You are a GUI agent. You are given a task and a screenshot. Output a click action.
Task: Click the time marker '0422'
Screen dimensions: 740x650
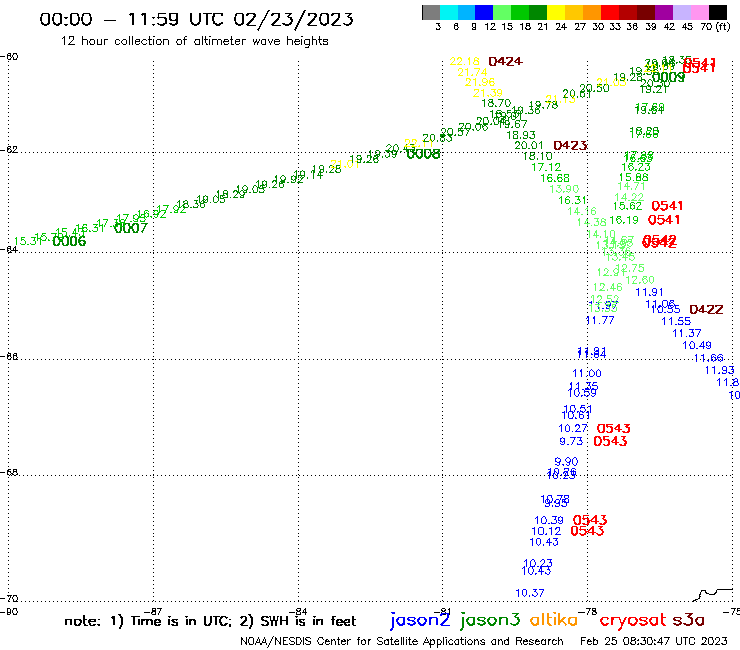(x=706, y=310)
